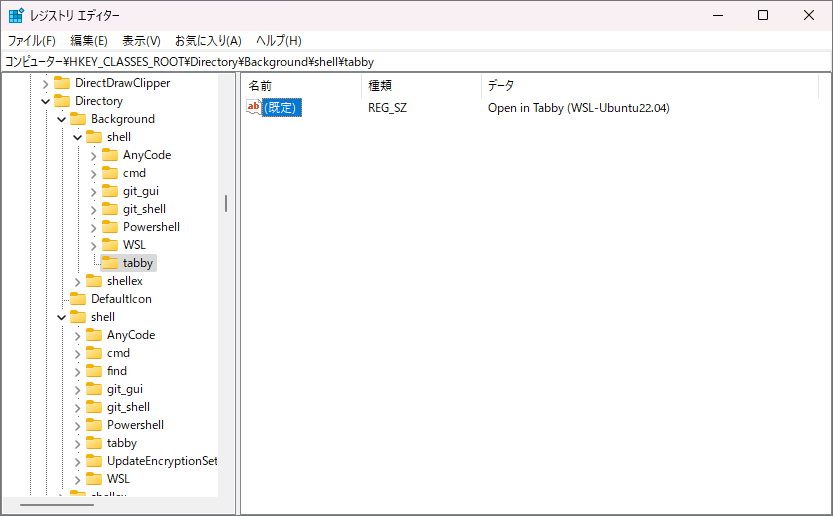Screen dimensions: 833x516
Task: Click the Directory folder icon
Action: tap(62, 101)
